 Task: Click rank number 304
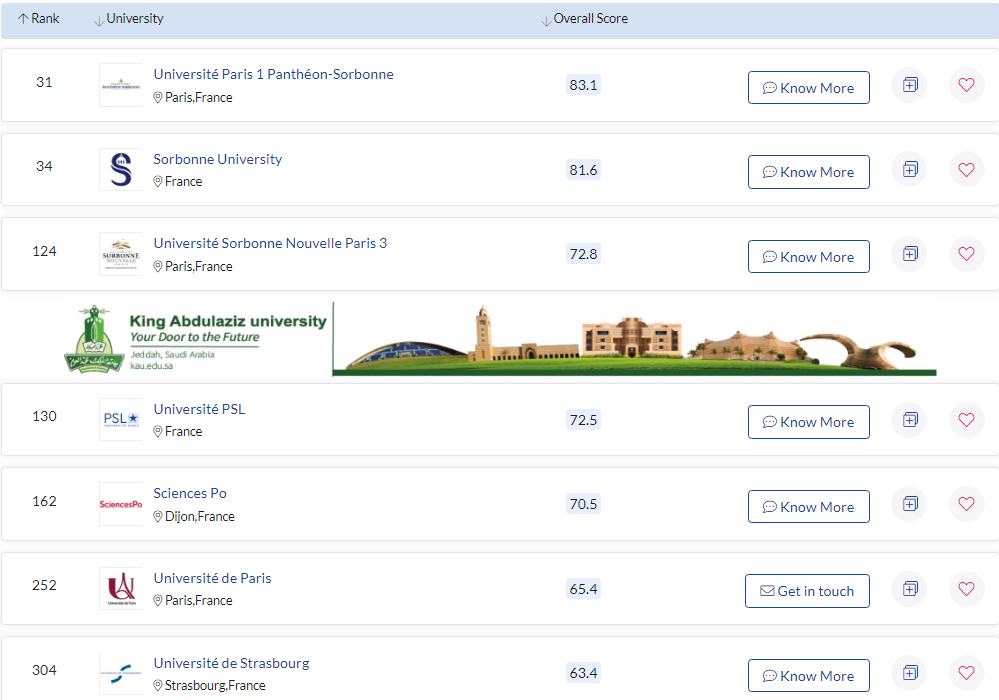pos(44,670)
